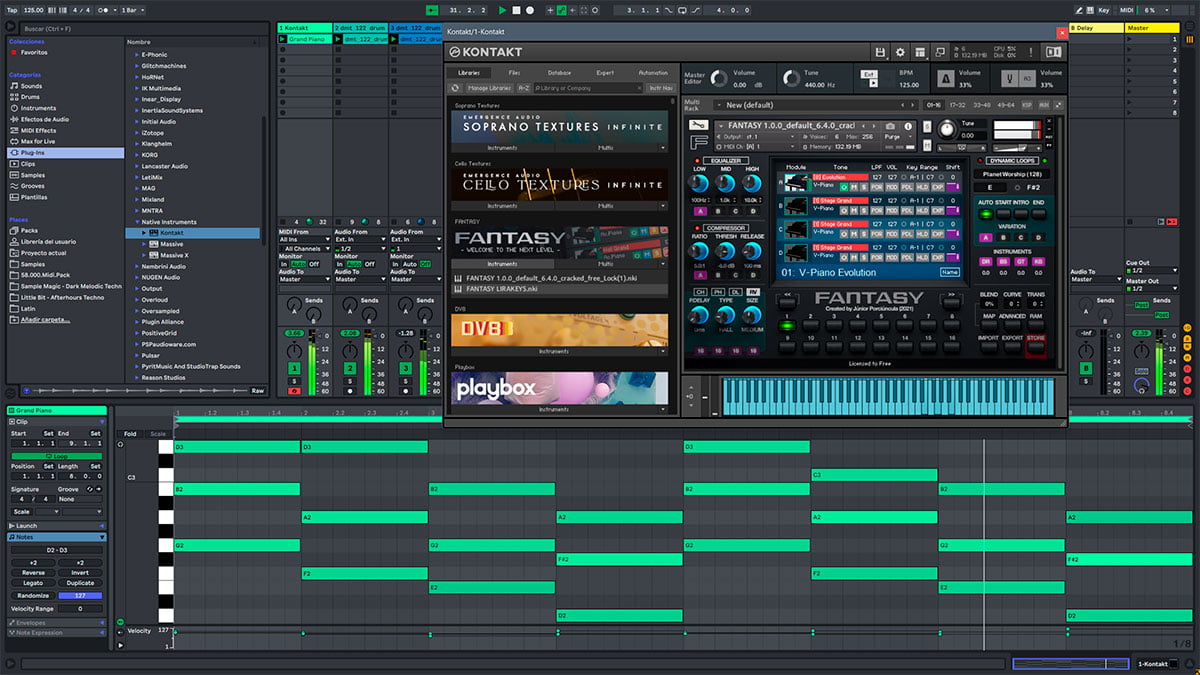Click Ableton Play button in transport
1200x675 pixels.
[x=503, y=9]
